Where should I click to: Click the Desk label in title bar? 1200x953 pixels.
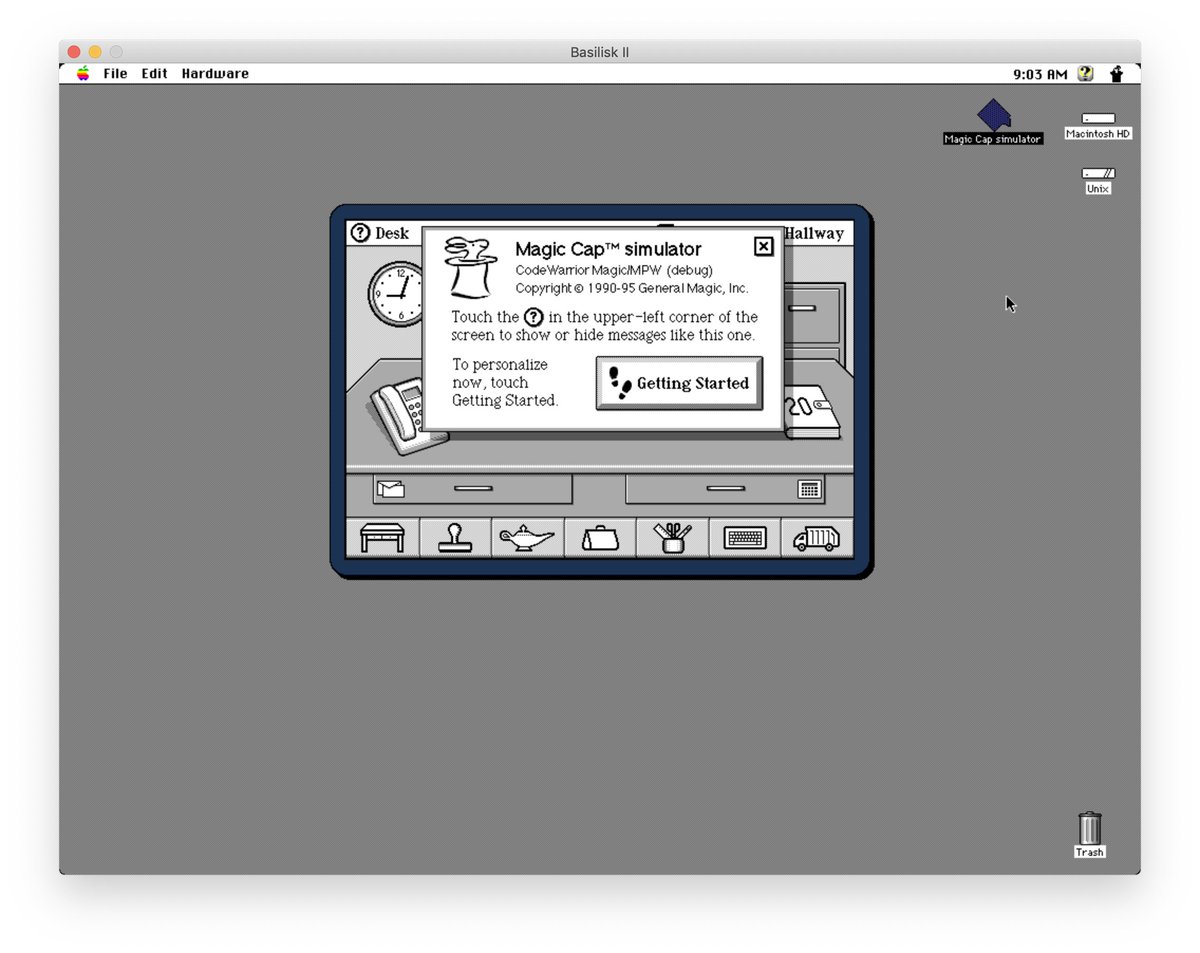click(x=392, y=233)
